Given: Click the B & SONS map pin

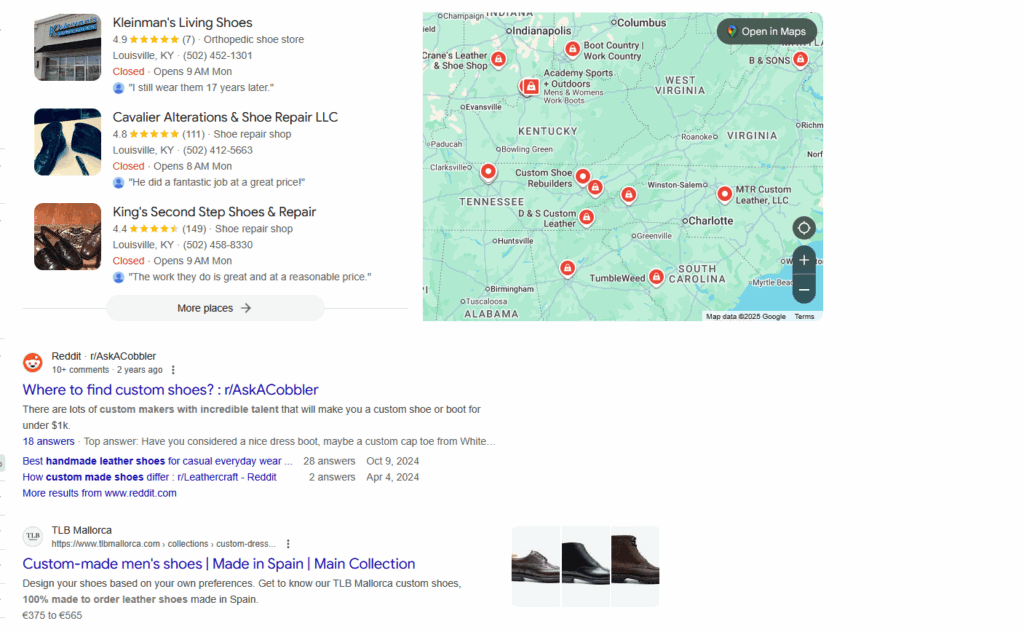Looking at the screenshot, I should click(800, 59).
